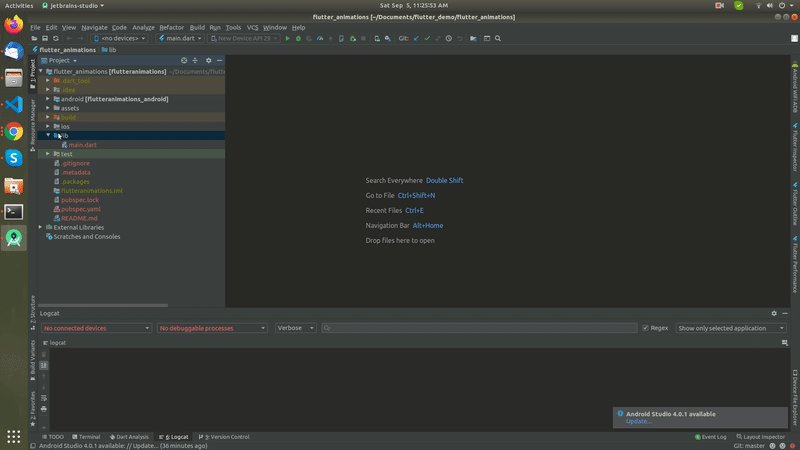This screenshot has width=800, height=450.
Task: Start debugging with the bug icon
Action: coord(298,38)
